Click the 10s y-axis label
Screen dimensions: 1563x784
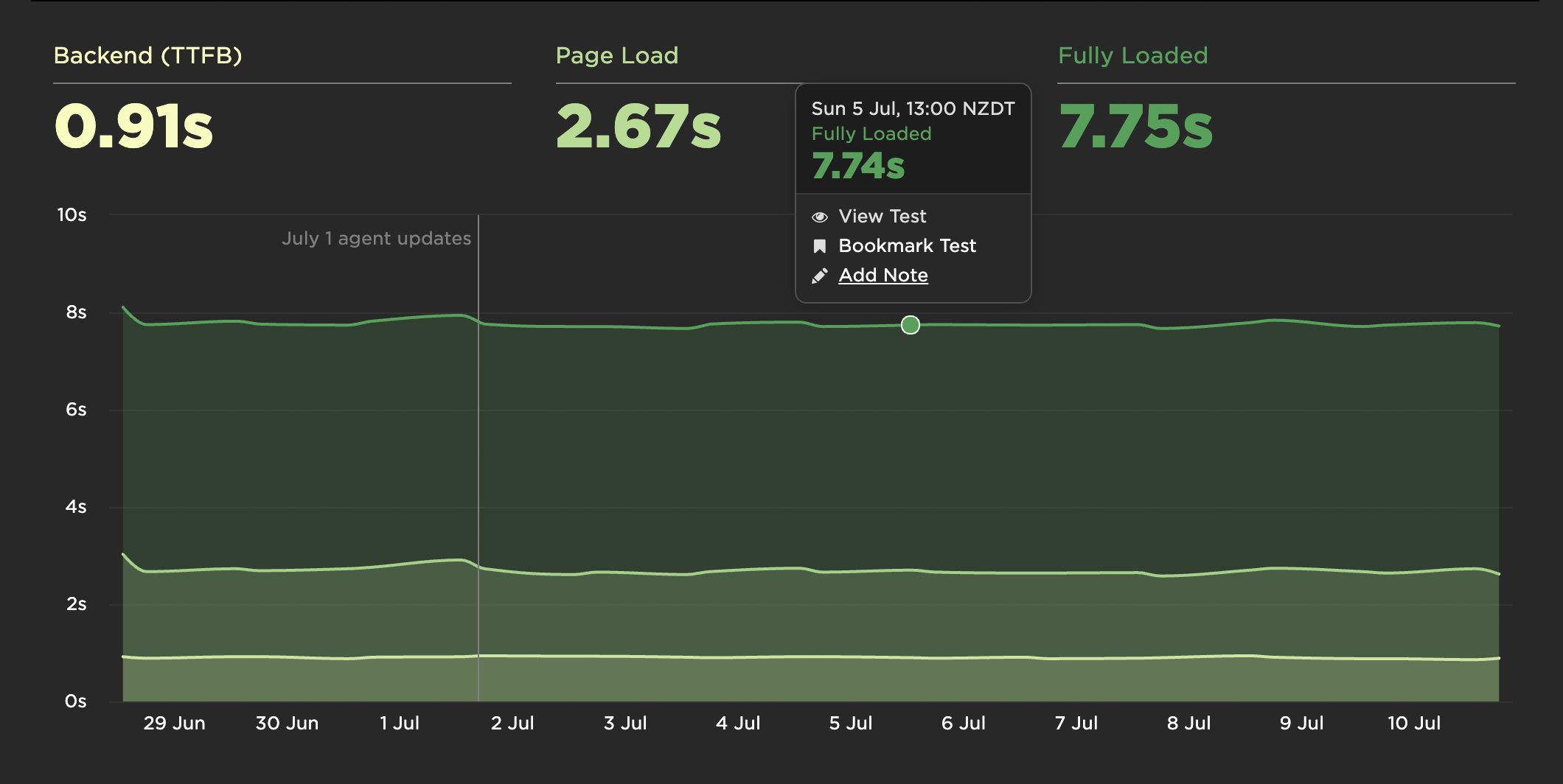click(x=72, y=214)
